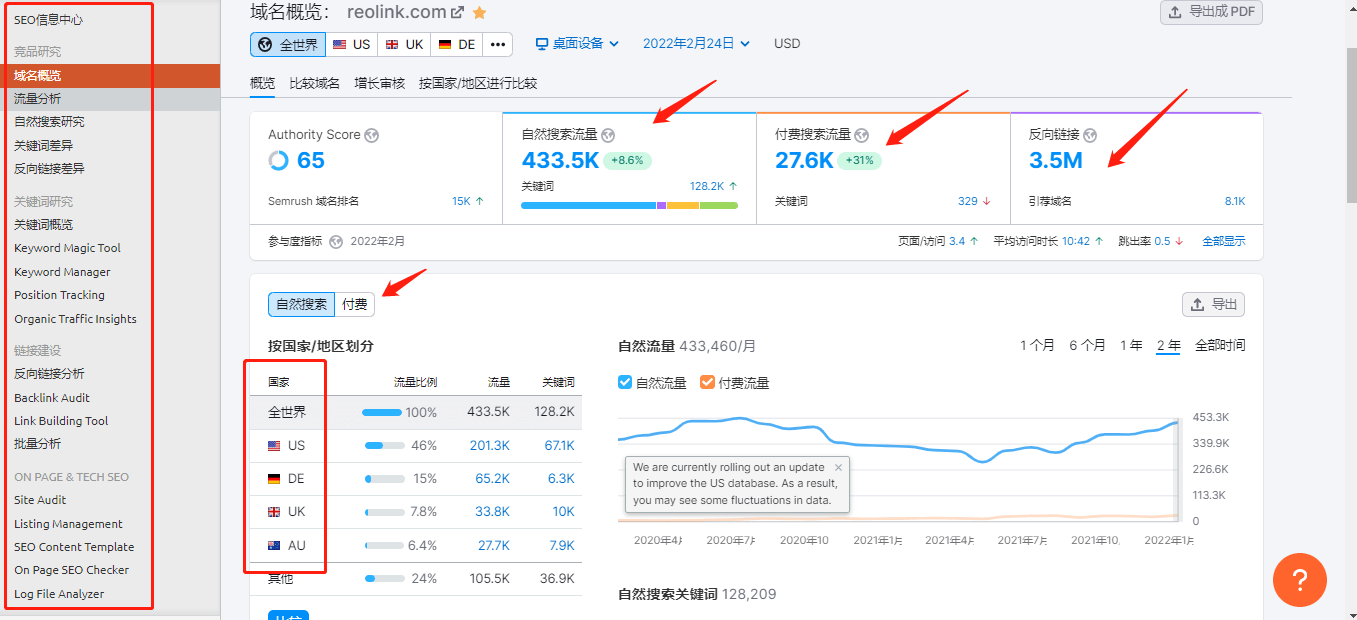The height and width of the screenshot is (620, 1357).
Task: Uncheck the 自然流量 chart checkbox
Action: (625, 382)
